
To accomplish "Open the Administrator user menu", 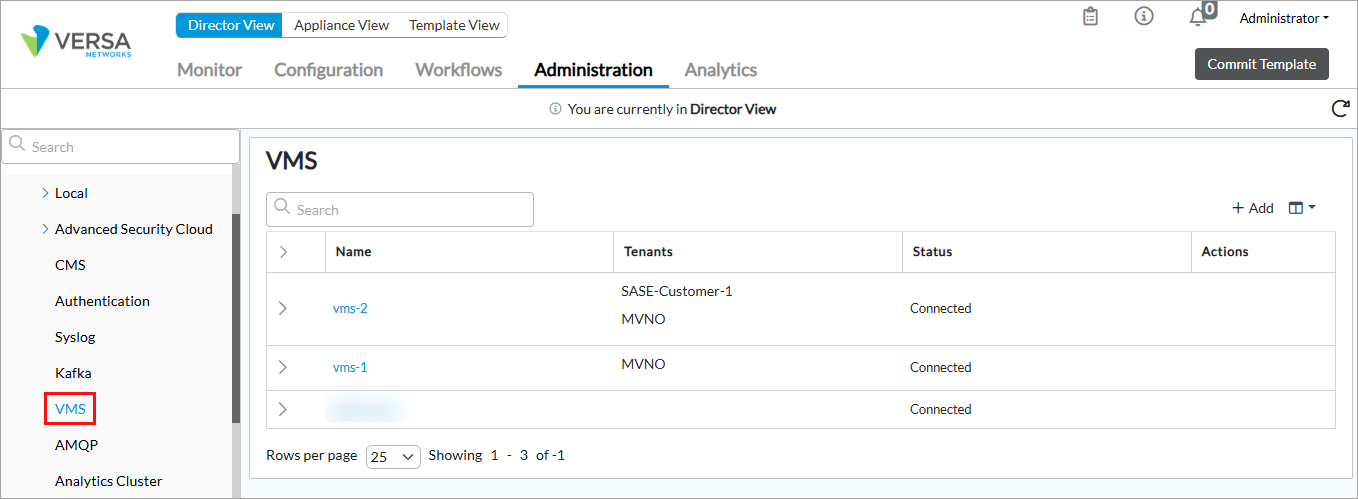I will [x=1284, y=18].
